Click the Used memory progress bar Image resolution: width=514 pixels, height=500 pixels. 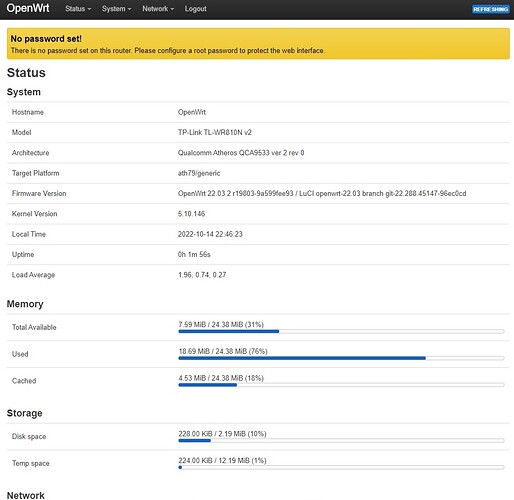(x=341, y=358)
